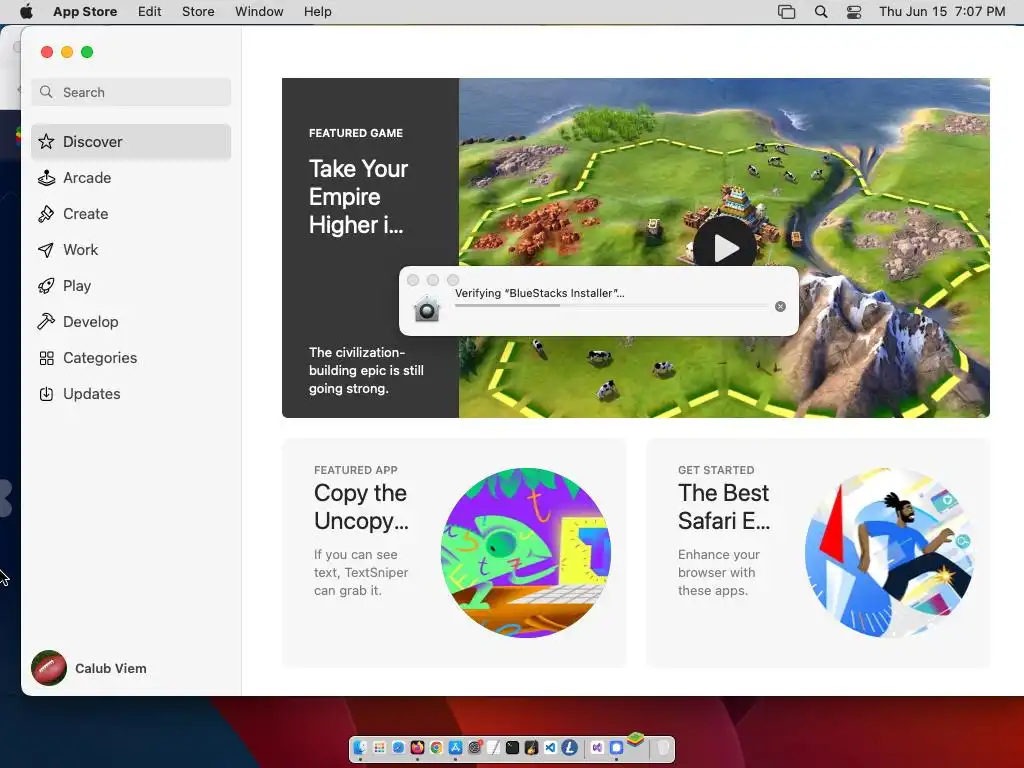
Task: Click the date and time in the menu bar
Action: click(942, 11)
